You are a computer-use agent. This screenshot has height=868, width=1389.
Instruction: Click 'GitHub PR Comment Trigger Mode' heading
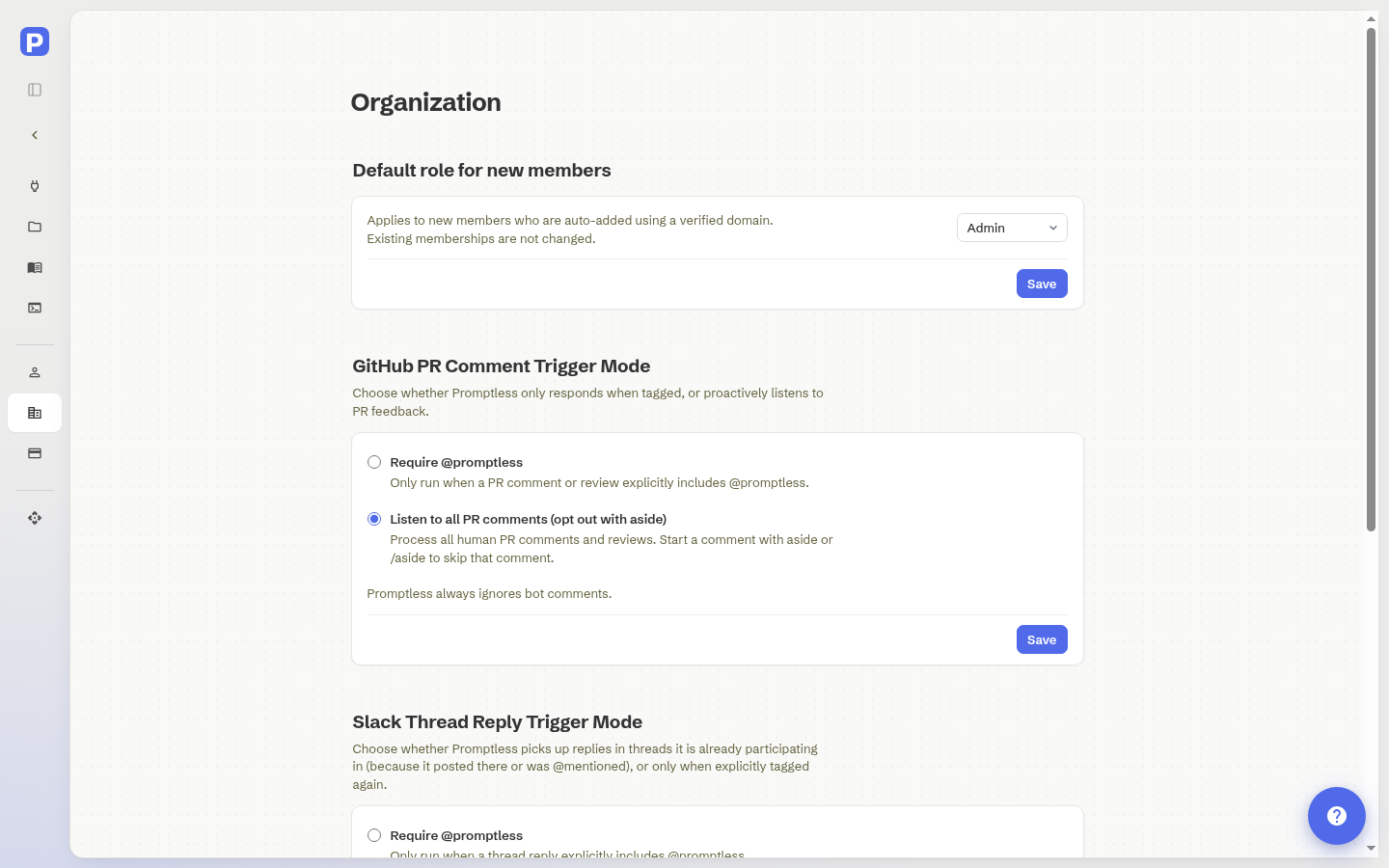[x=501, y=366]
